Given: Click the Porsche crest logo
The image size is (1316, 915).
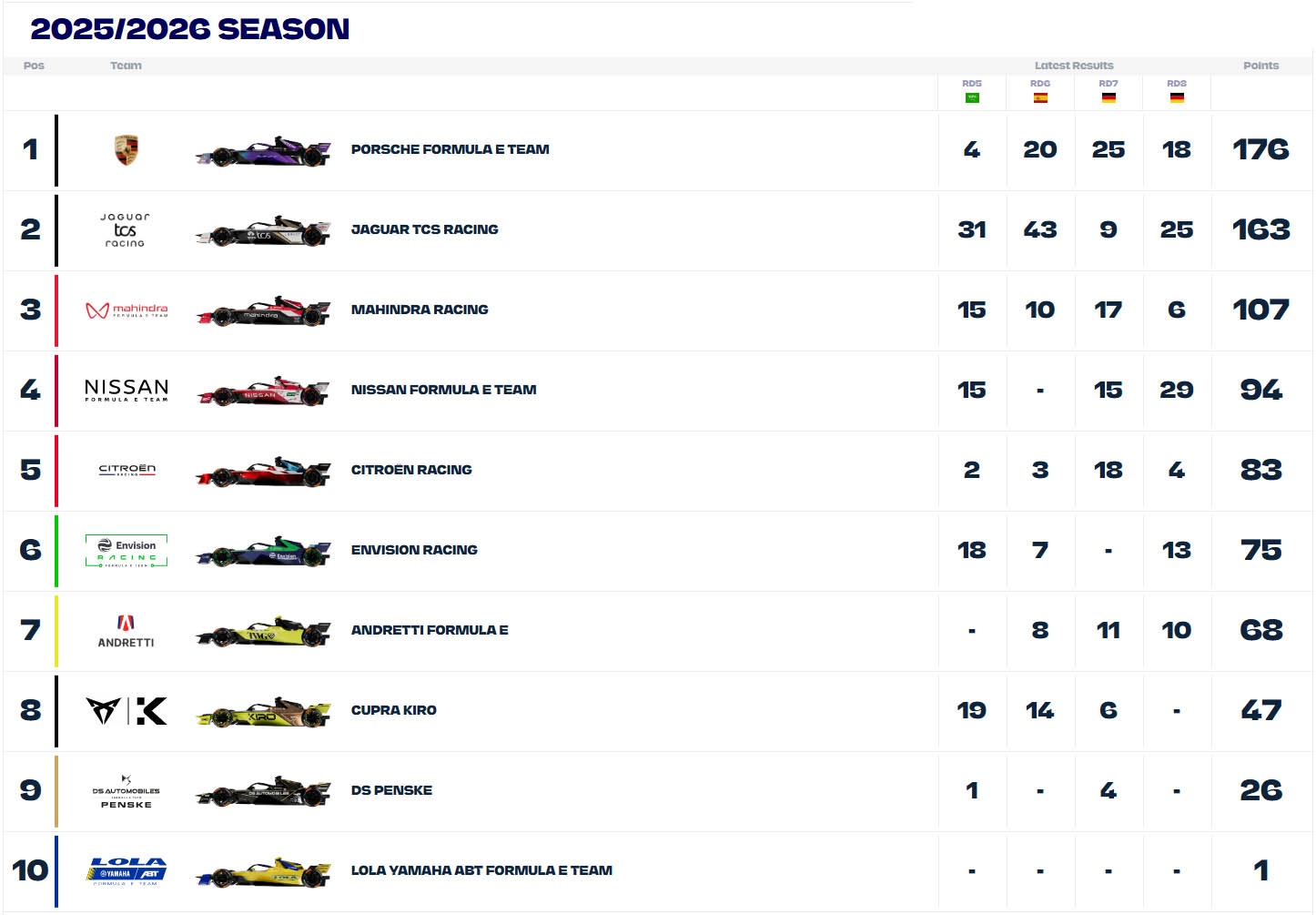Looking at the screenshot, I should (127, 150).
